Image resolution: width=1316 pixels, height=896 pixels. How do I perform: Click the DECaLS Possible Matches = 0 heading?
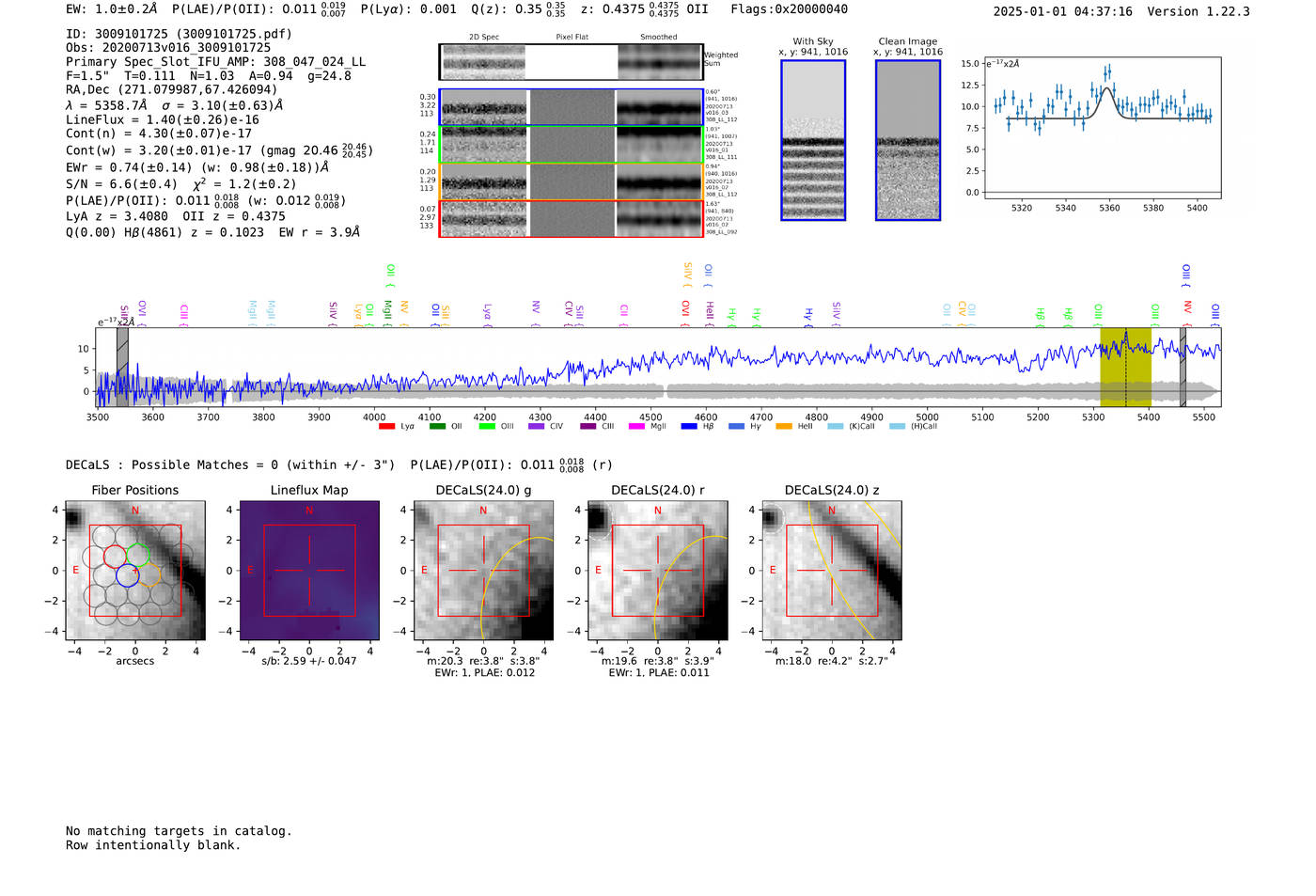click(x=230, y=464)
